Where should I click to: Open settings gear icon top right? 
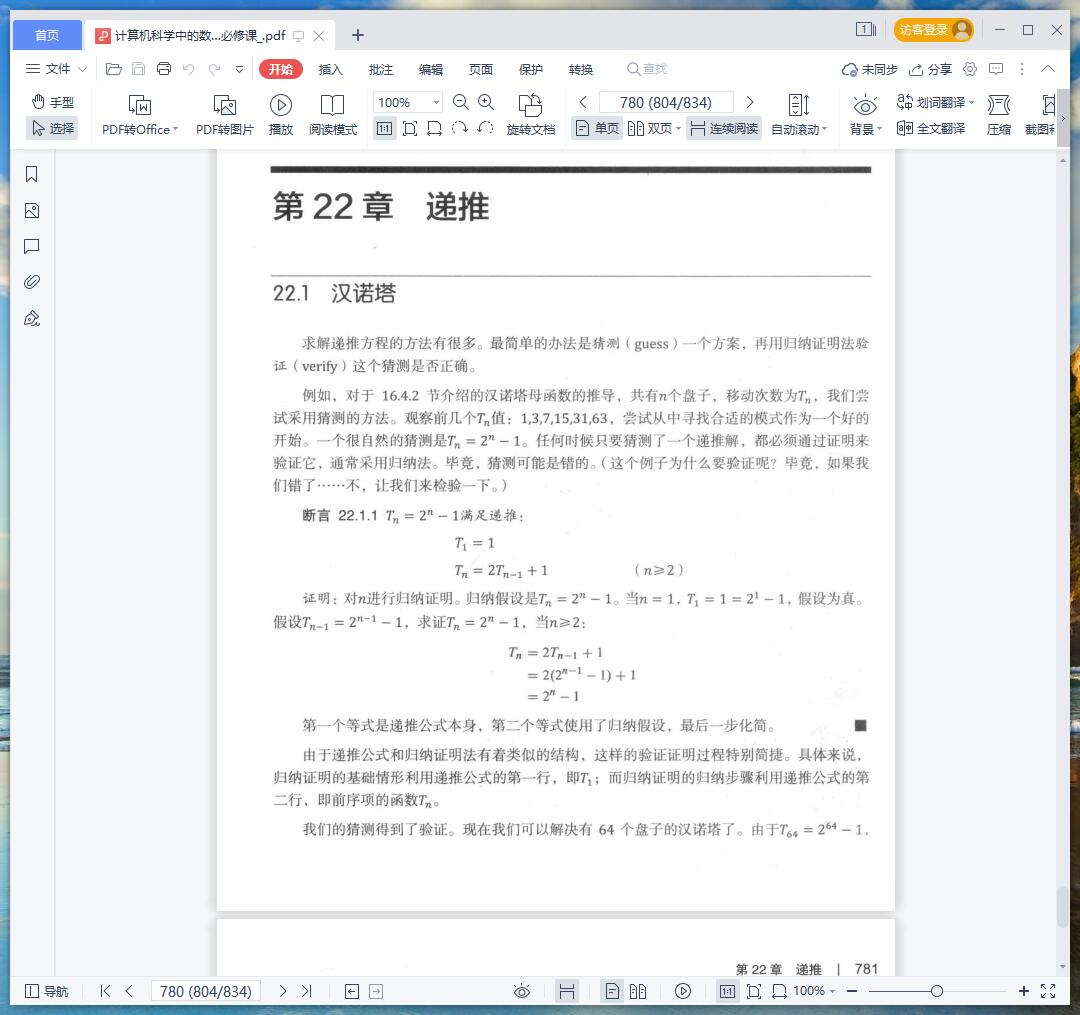[x=970, y=69]
